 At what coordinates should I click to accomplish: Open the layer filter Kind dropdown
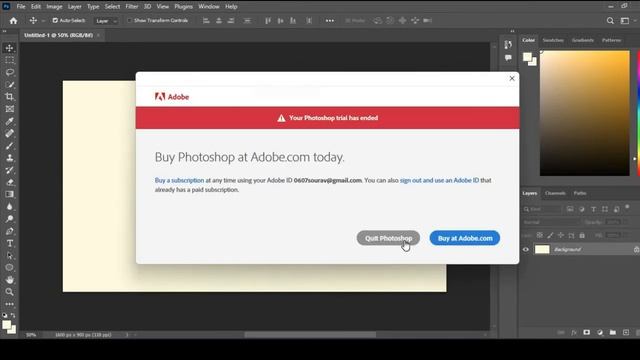[x=542, y=209]
